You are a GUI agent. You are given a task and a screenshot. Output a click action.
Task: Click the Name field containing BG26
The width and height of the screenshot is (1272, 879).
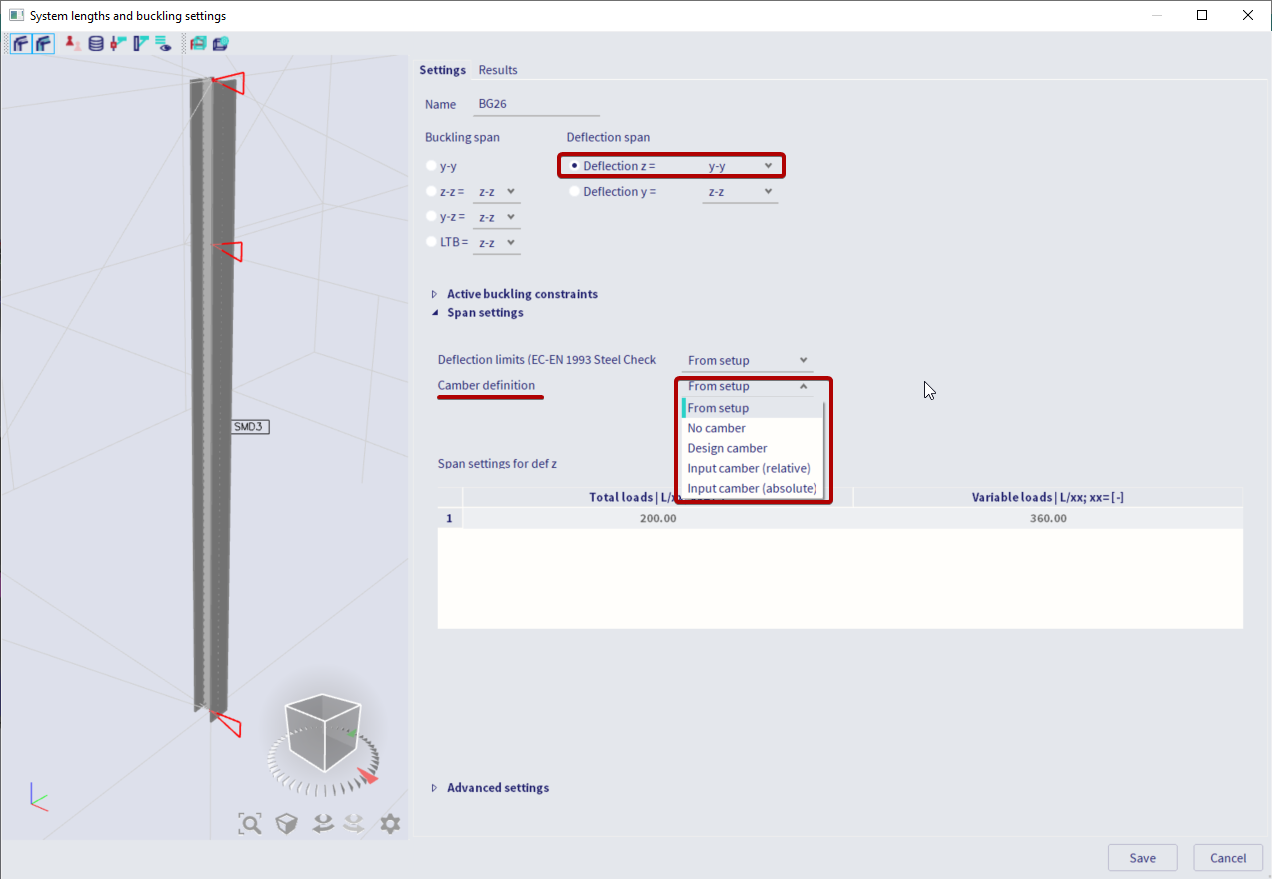coord(537,104)
